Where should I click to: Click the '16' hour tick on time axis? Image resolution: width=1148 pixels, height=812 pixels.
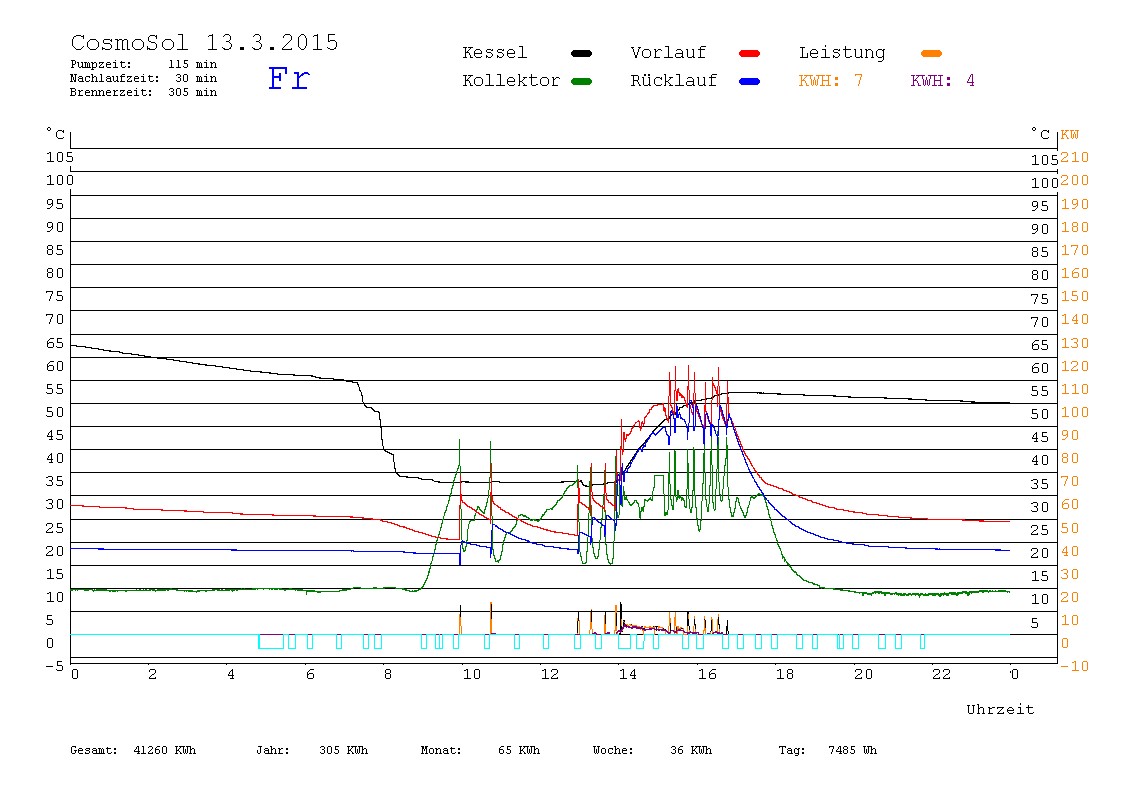tap(707, 674)
